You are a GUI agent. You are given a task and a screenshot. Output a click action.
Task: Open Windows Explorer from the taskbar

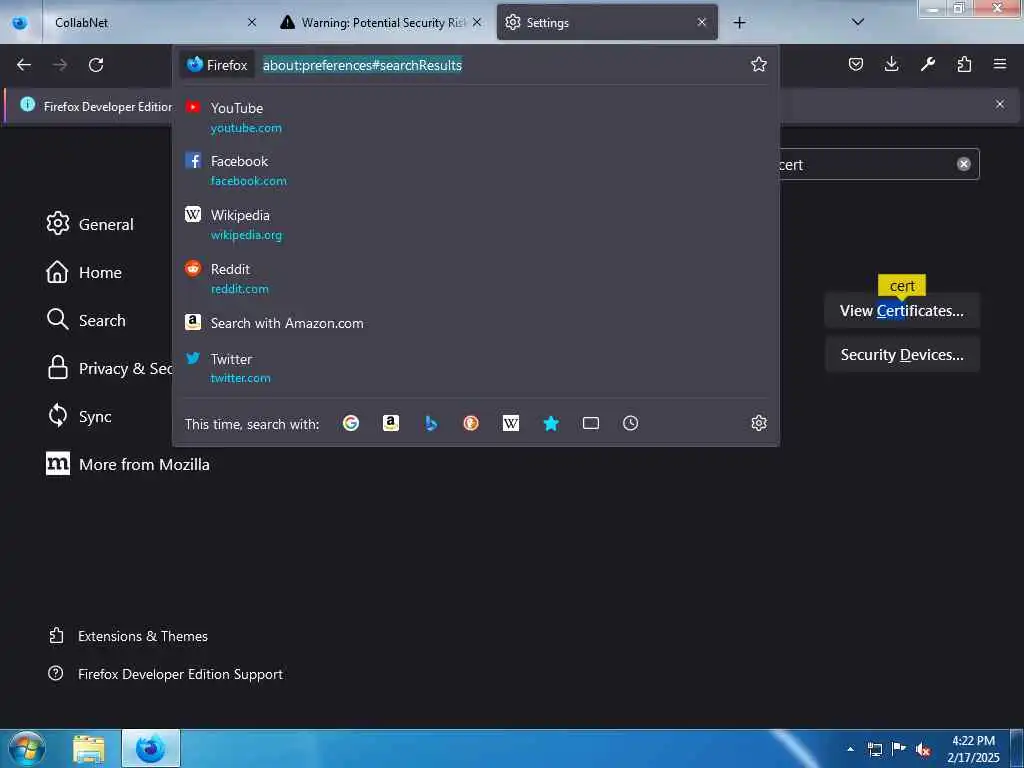(x=89, y=749)
